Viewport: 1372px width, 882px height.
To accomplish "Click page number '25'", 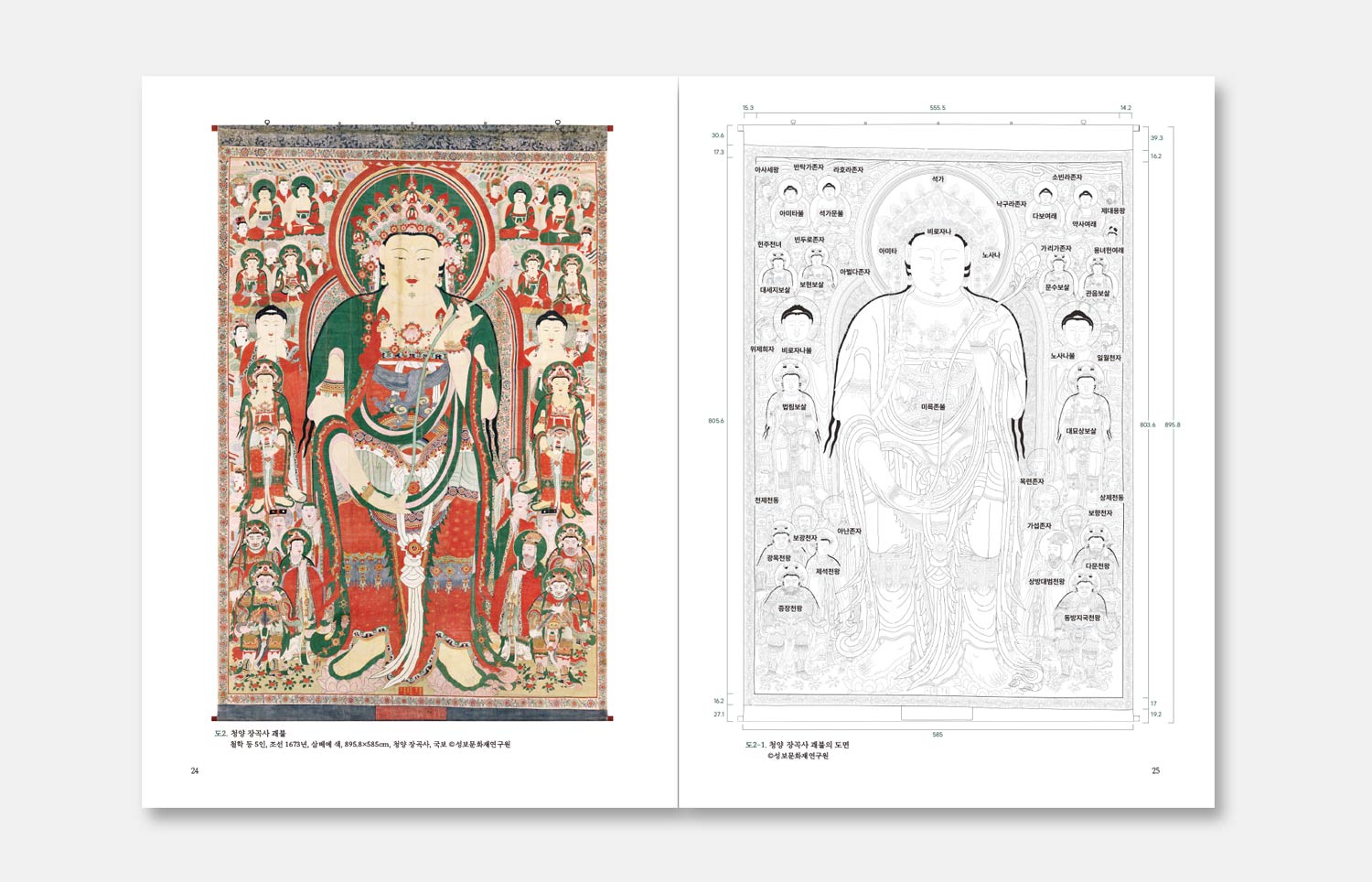I will click(x=1155, y=771).
